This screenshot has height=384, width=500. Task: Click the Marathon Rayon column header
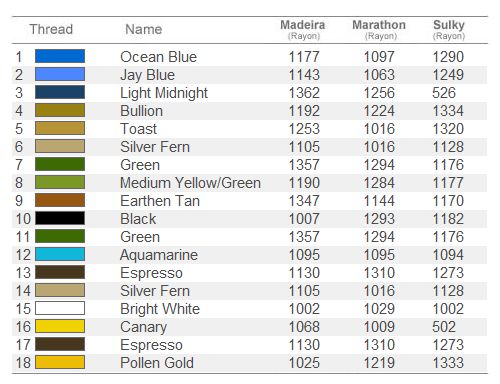click(x=379, y=29)
